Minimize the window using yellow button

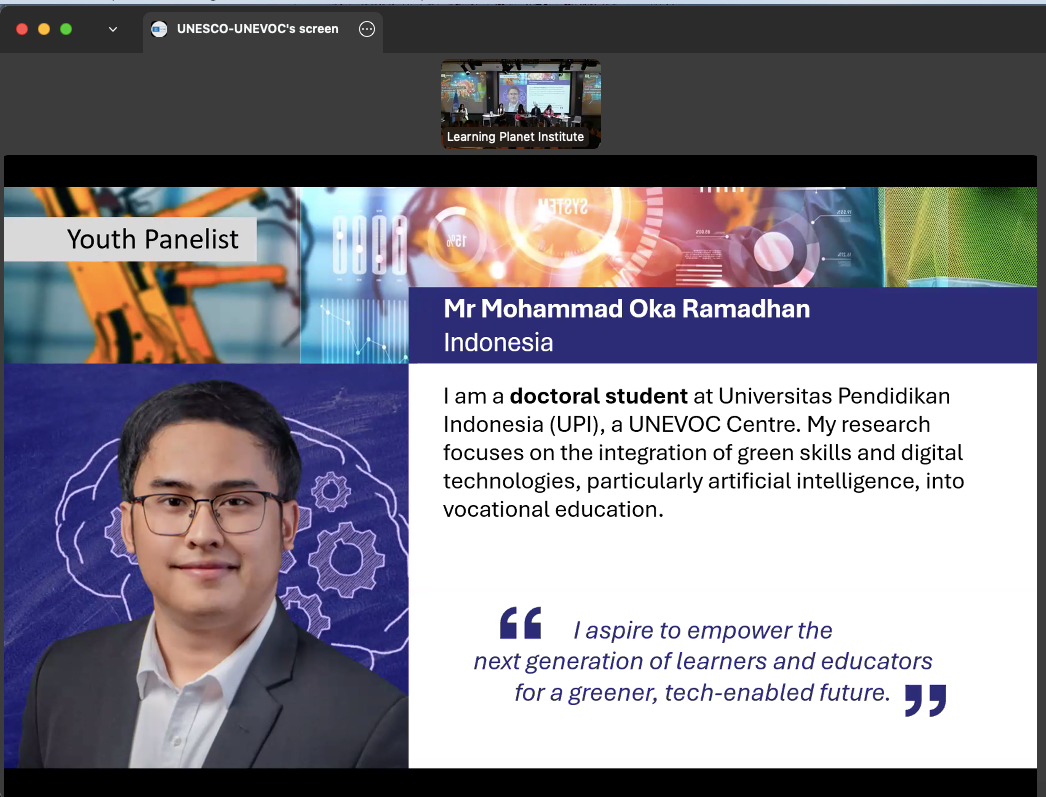(x=44, y=29)
